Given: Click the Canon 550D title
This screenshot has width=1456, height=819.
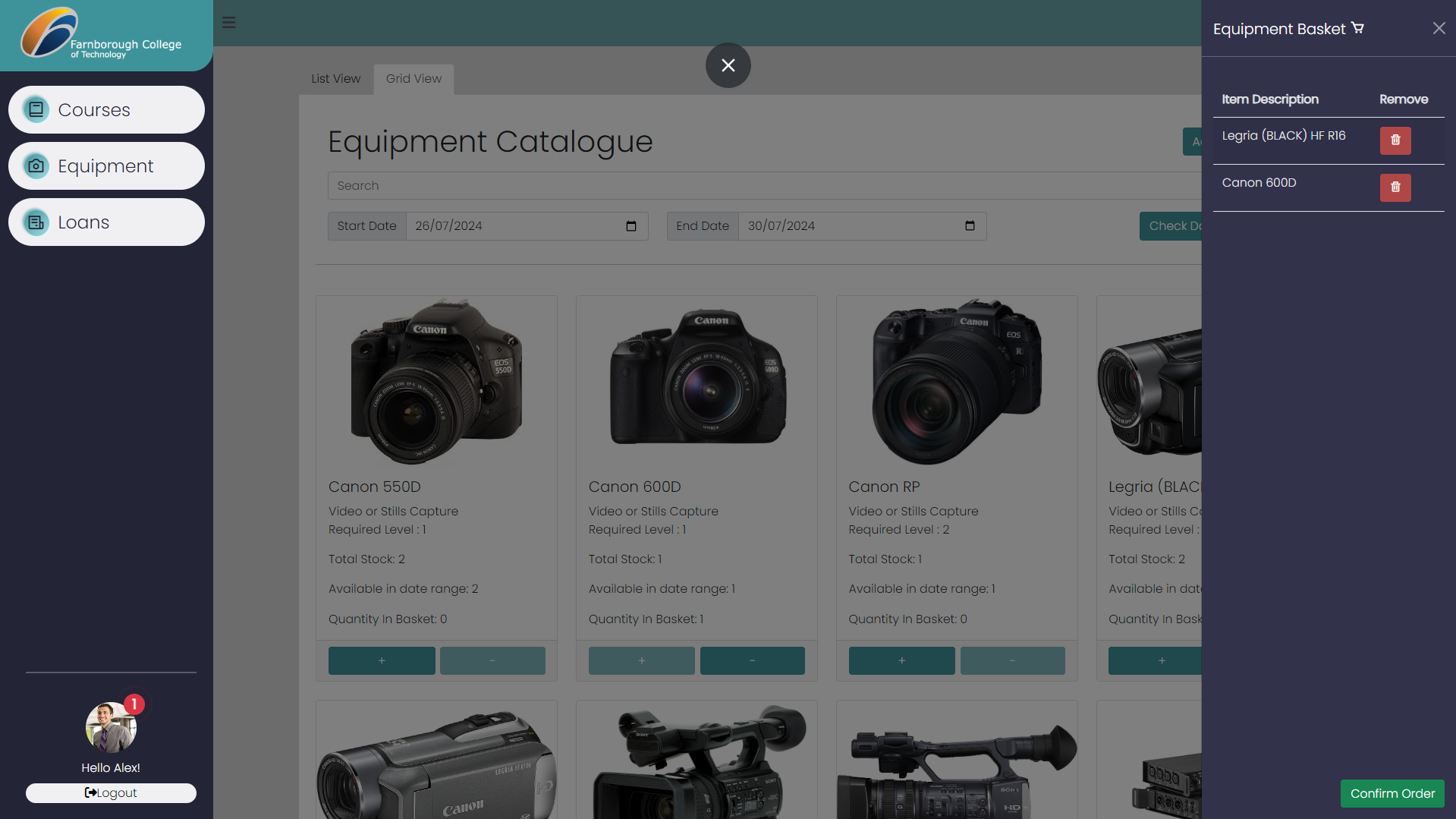Looking at the screenshot, I should coord(374,487).
